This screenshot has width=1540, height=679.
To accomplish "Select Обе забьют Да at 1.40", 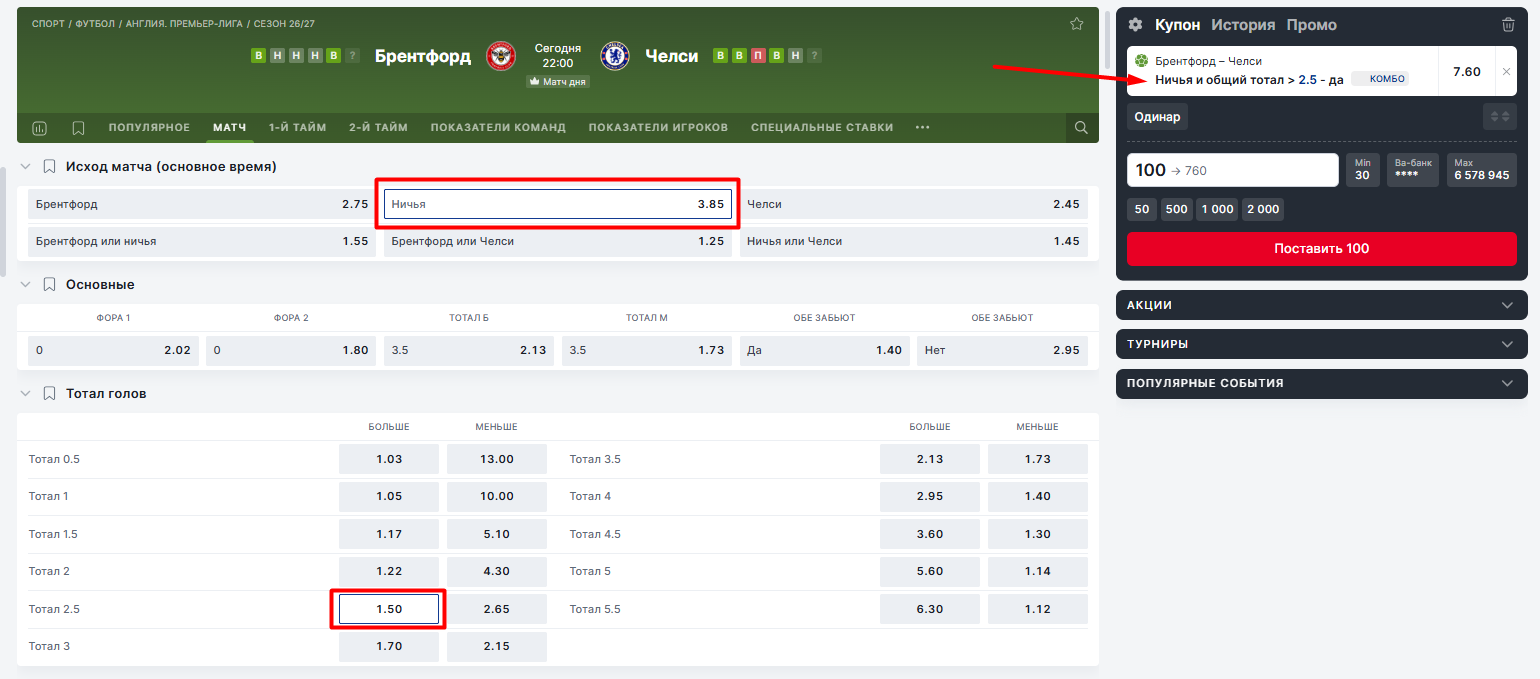I will (x=825, y=350).
